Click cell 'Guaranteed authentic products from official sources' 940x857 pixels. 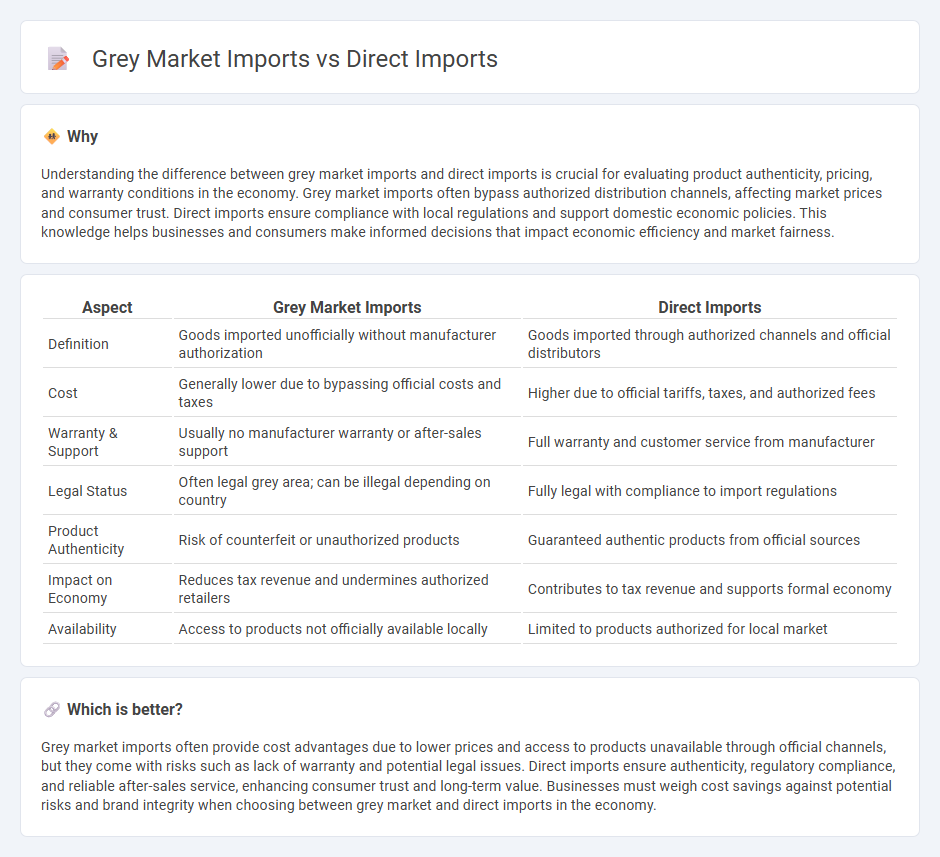coord(710,540)
